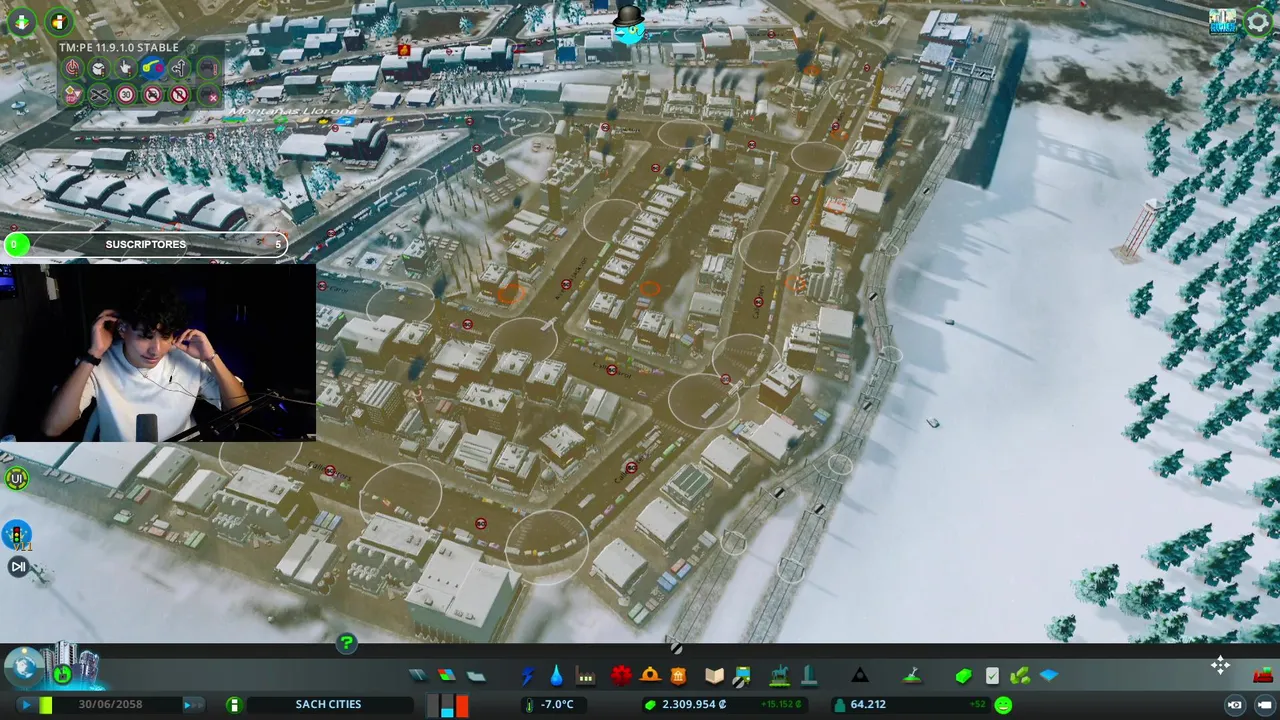Click the play/step button on left edge
The width and height of the screenshot is (1280, 720).
click(18, 567)
